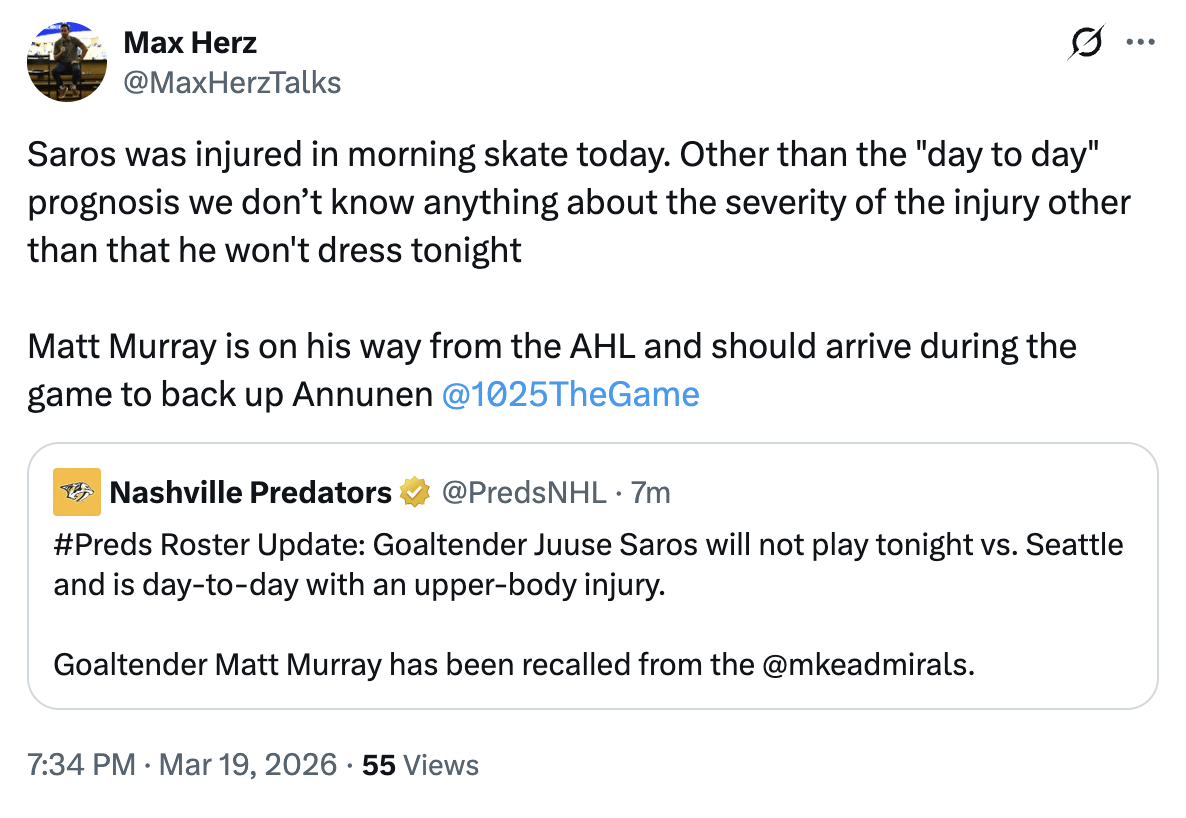Screen dimensions: 1186x818
Task: Click the gold verified badge
Action: 414,493
